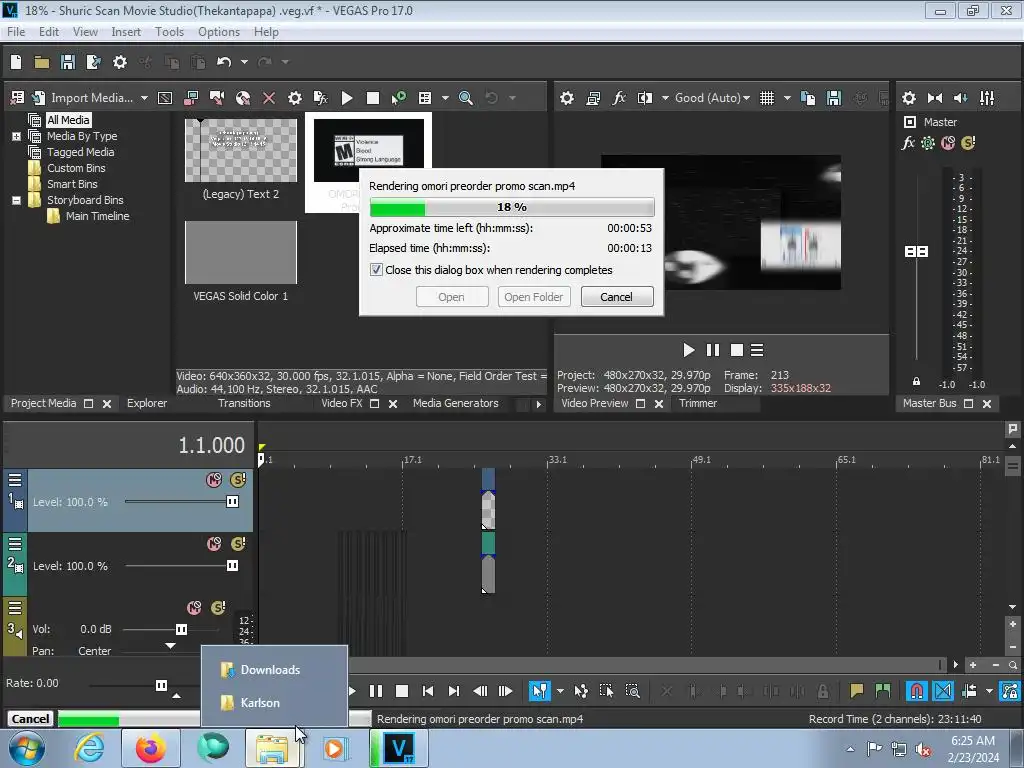Toggle overlays grid icon in Video Preview
This screenshot has height=768, width=1024.
[767, 98]
